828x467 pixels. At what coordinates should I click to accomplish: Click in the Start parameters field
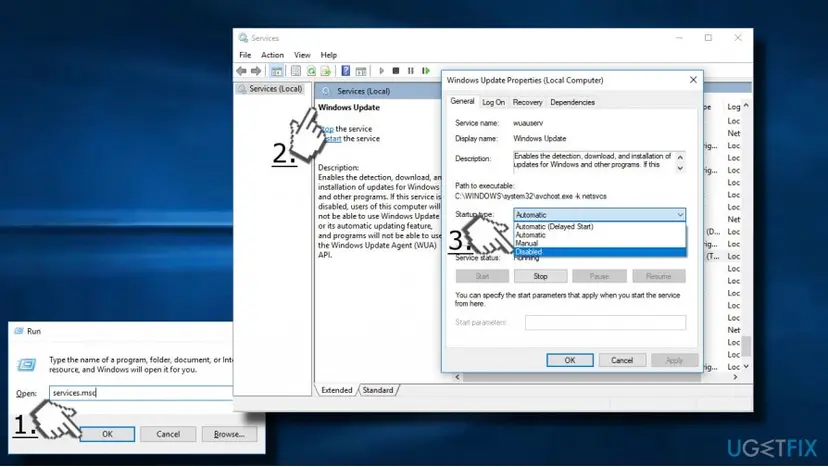click(x=605, y=322)
